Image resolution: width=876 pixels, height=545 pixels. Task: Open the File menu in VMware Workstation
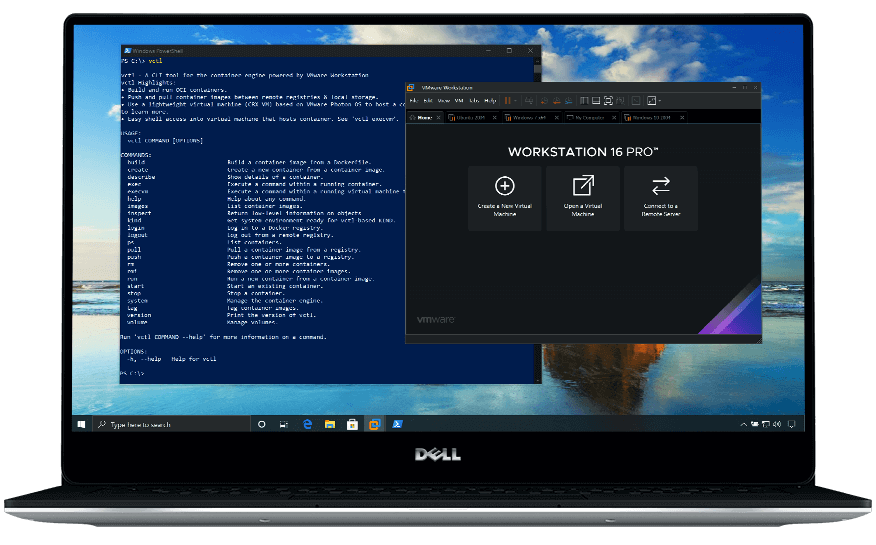[x=414, y=101]
